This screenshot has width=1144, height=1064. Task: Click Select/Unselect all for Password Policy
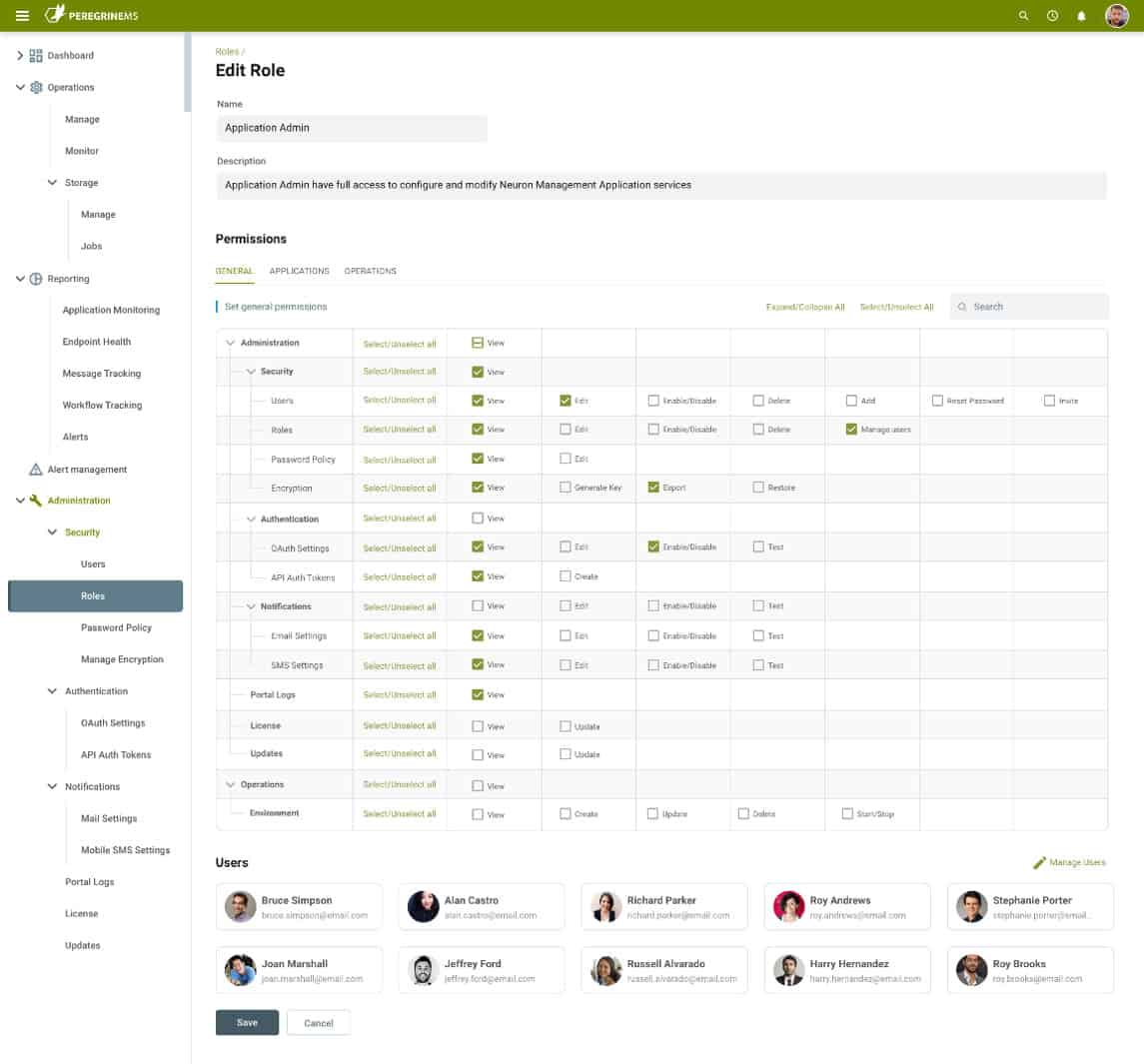[x=399, y=460]
